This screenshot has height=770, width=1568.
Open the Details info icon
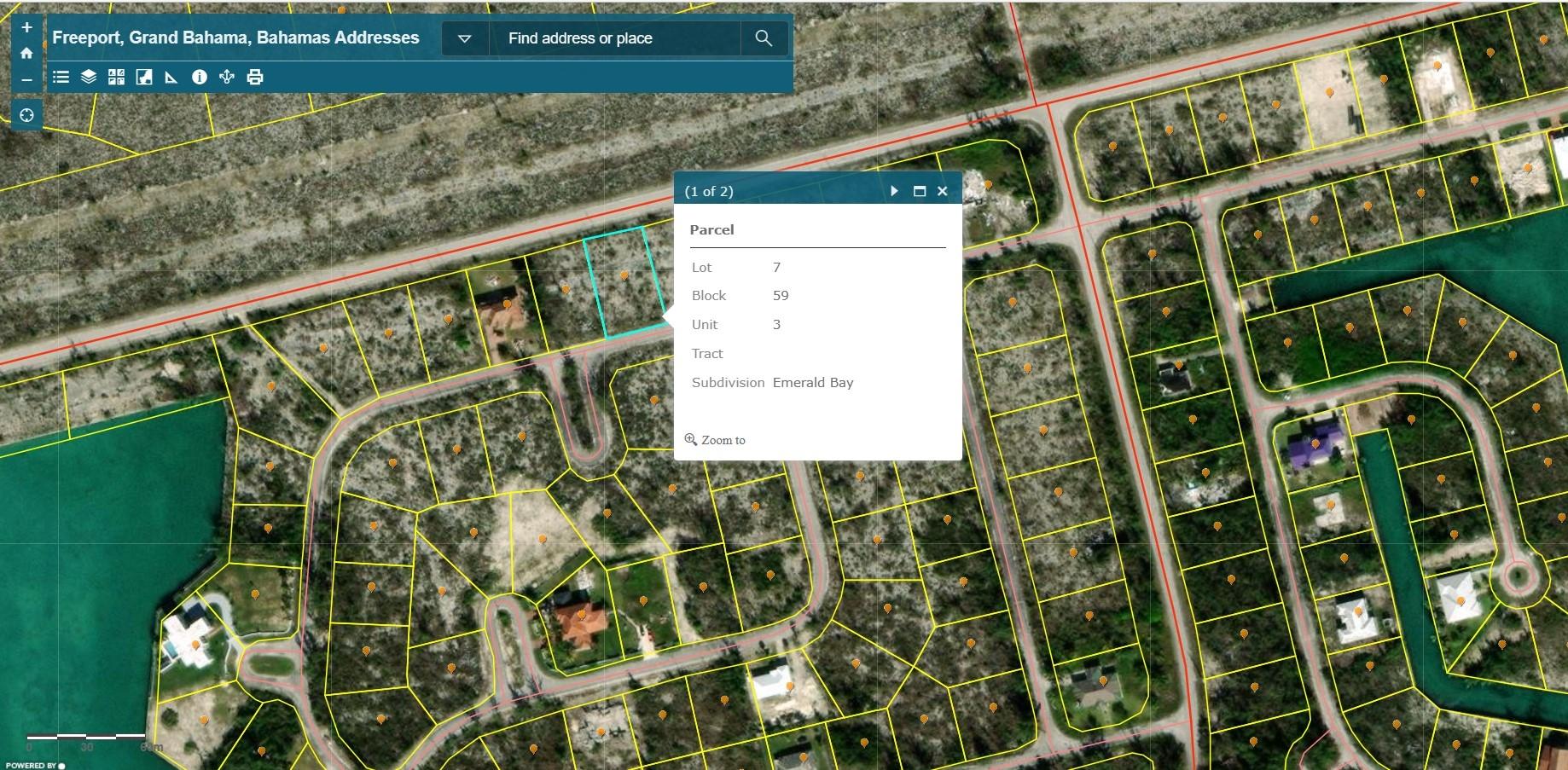pyautogui.click(x=200, y=78)
